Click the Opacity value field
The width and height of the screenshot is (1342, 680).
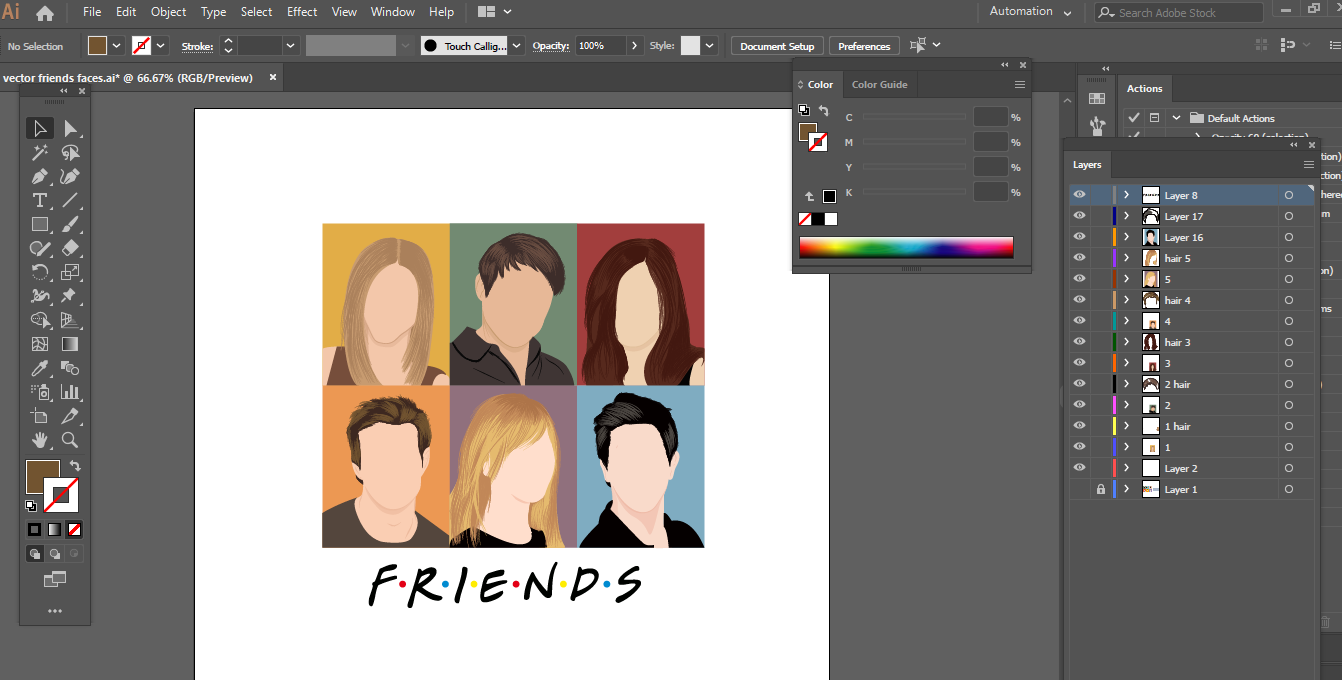601,46
